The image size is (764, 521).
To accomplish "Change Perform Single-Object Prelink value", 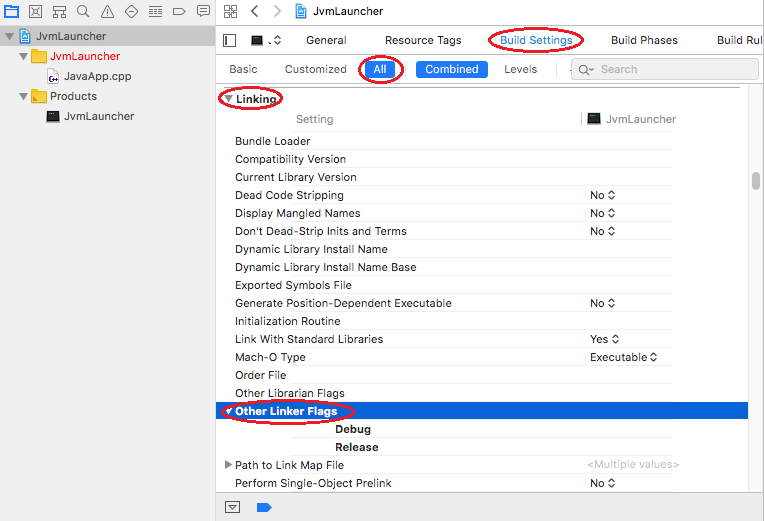I will point(602,483).
